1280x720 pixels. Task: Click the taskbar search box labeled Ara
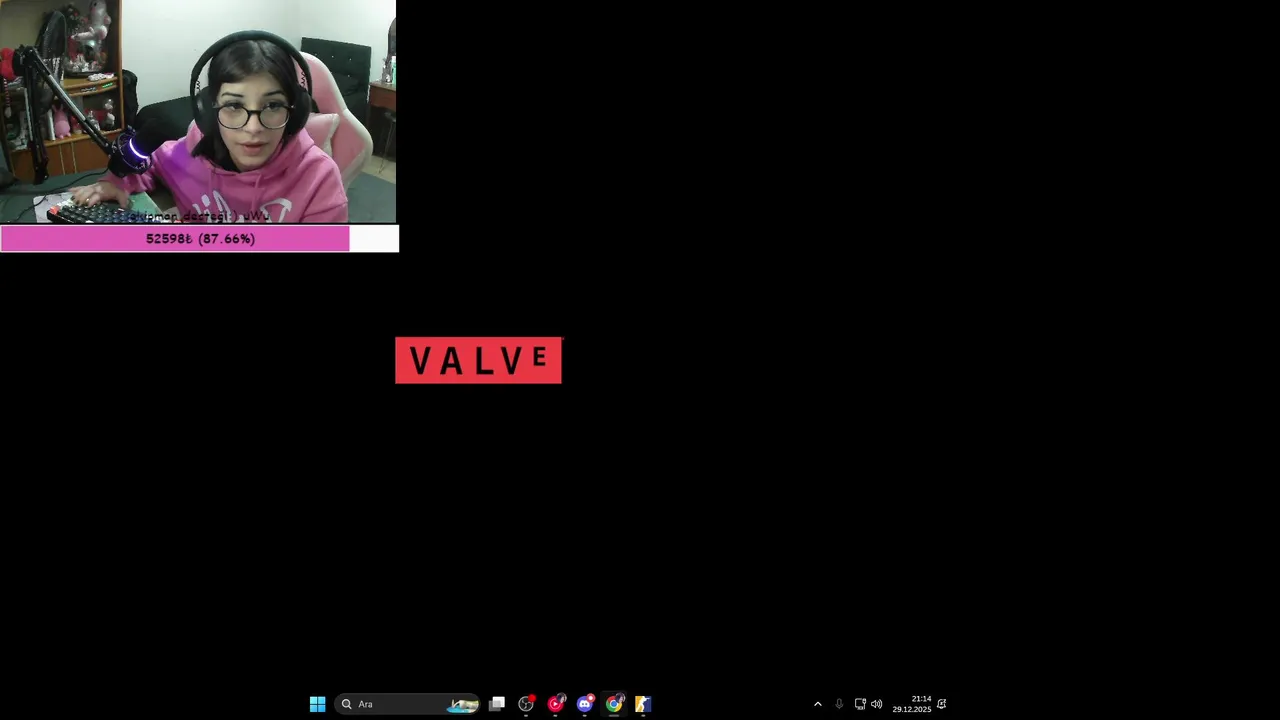(x=408, y=704)
